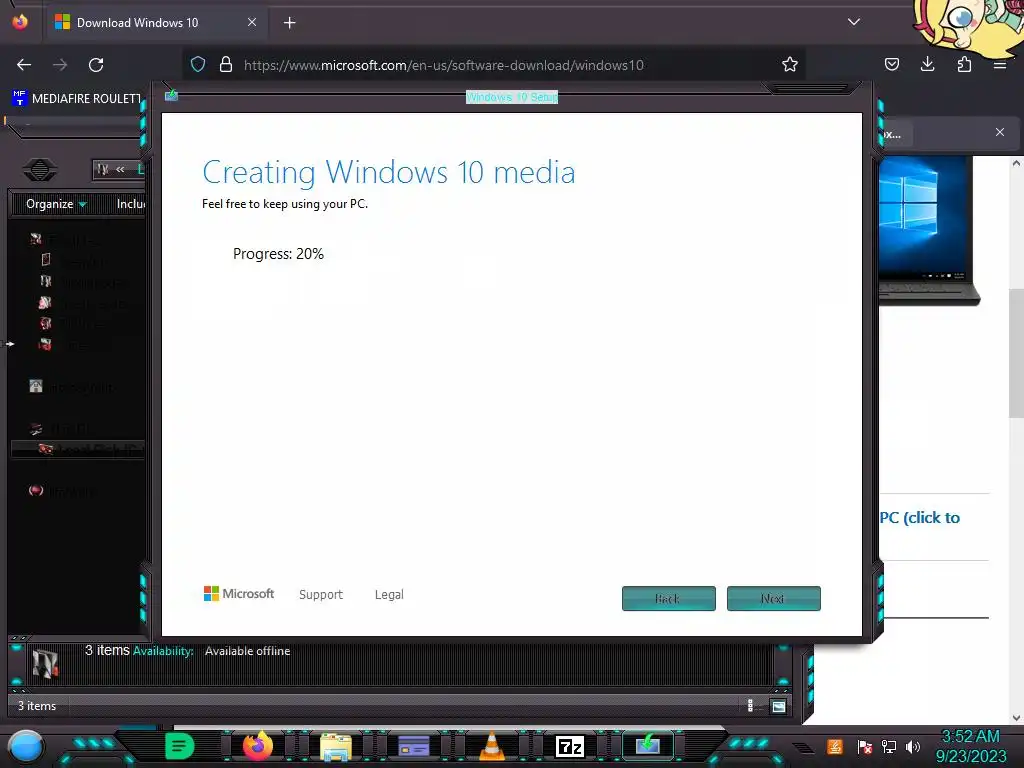The height and width of the screenshot is (768, 1024).
Task: Click the scroll up arrow of webpage
Action: pos(1016,163)
